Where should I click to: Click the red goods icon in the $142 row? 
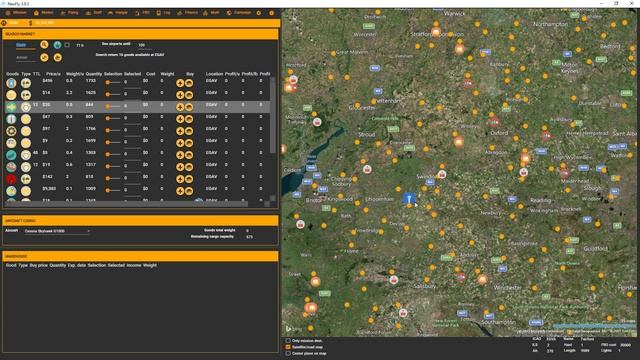tap(11, 179)
